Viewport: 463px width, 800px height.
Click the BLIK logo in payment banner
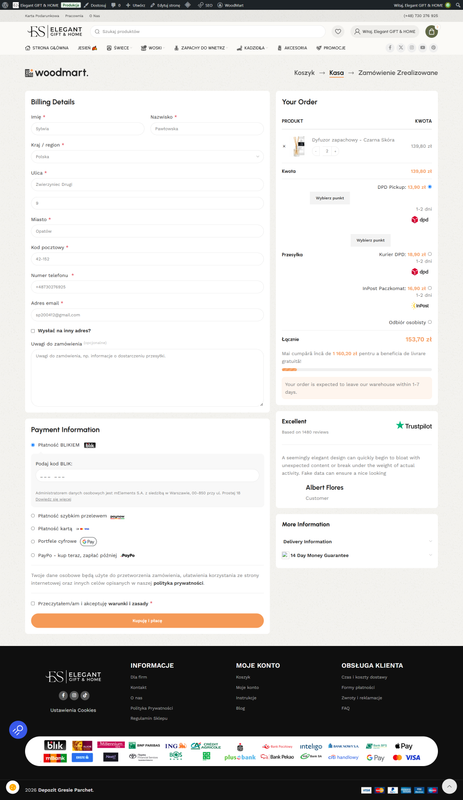point(55,745)
